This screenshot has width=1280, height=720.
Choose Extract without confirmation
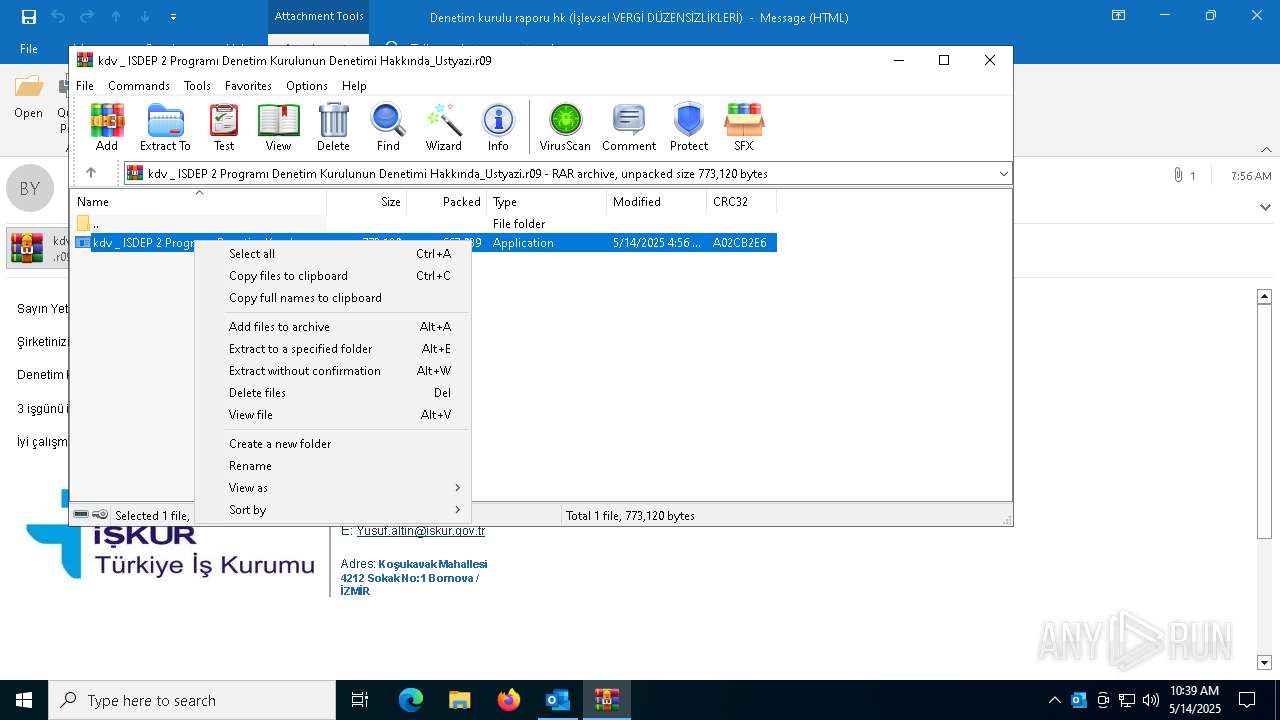click(332, 371)
